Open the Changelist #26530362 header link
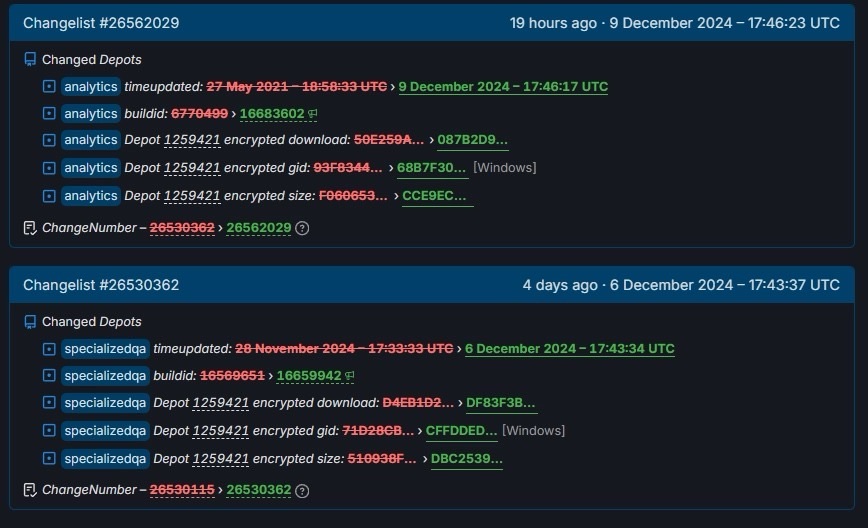 tap(101, 285)
